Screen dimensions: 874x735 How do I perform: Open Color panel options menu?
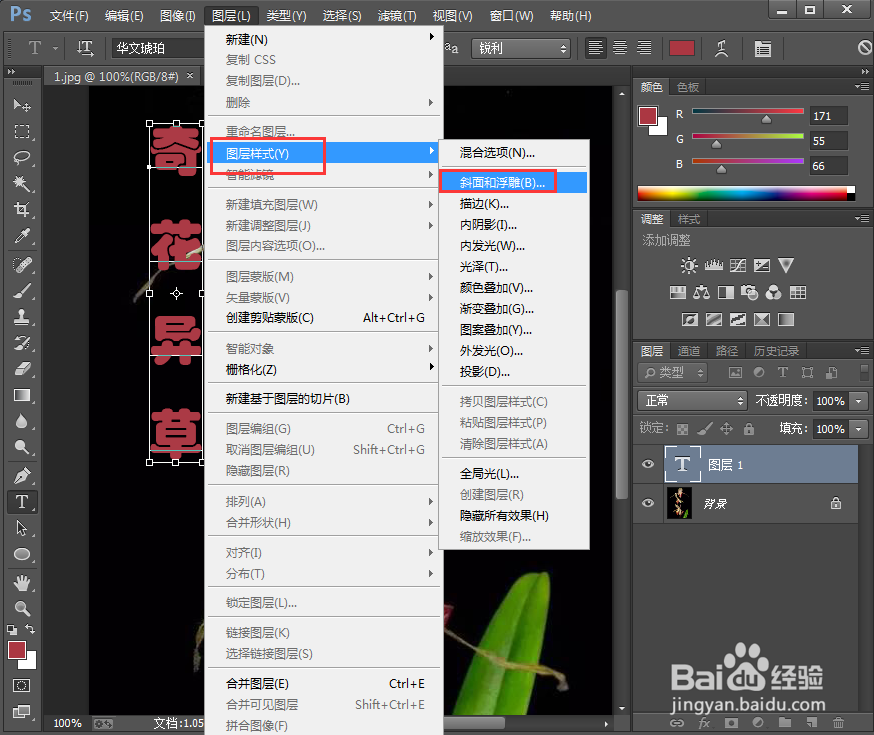point(862,86)
